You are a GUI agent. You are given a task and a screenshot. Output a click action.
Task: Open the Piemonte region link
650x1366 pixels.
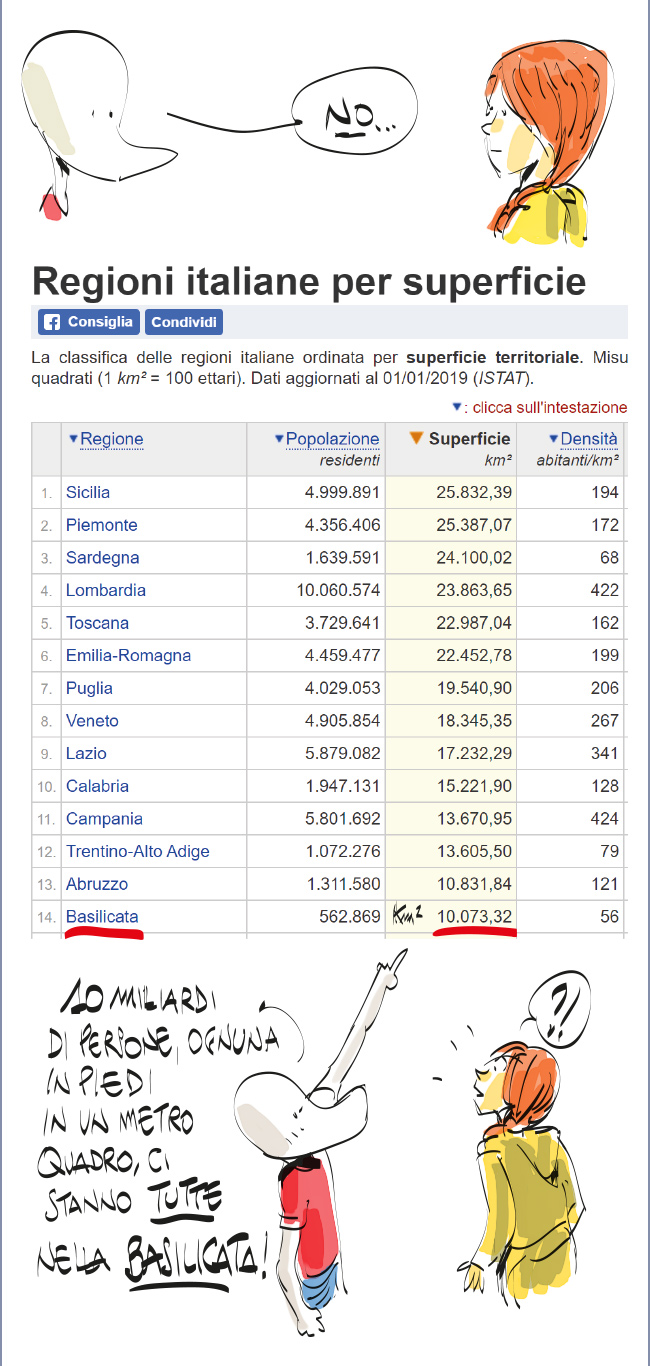(x=101, y=525)
